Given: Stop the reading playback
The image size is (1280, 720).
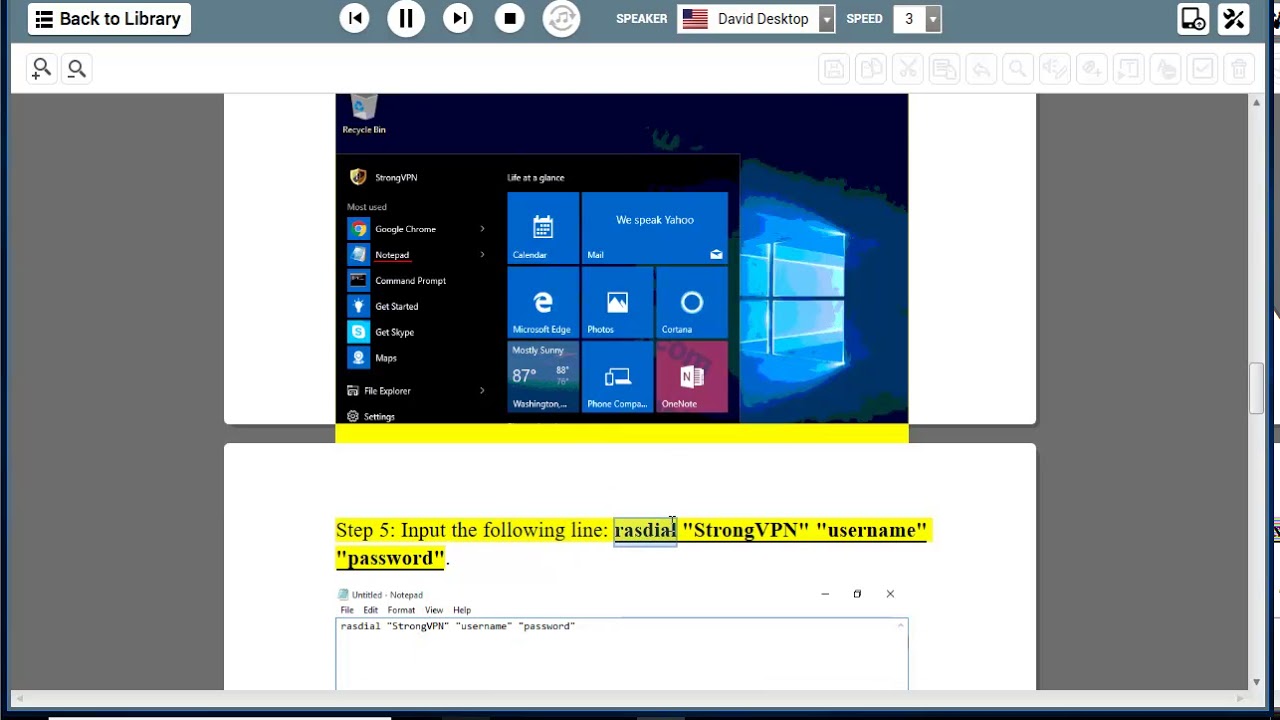Looking at the screenshot, I should [x=510, y=19].
